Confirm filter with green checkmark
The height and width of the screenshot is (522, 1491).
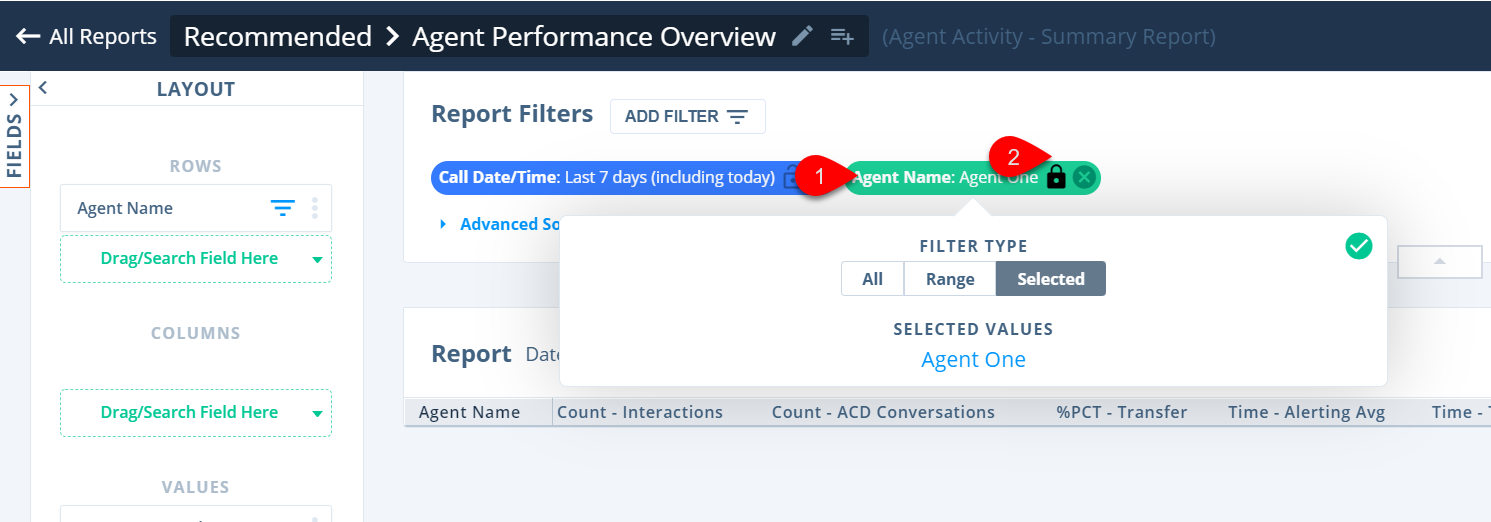click(1359, 246)
